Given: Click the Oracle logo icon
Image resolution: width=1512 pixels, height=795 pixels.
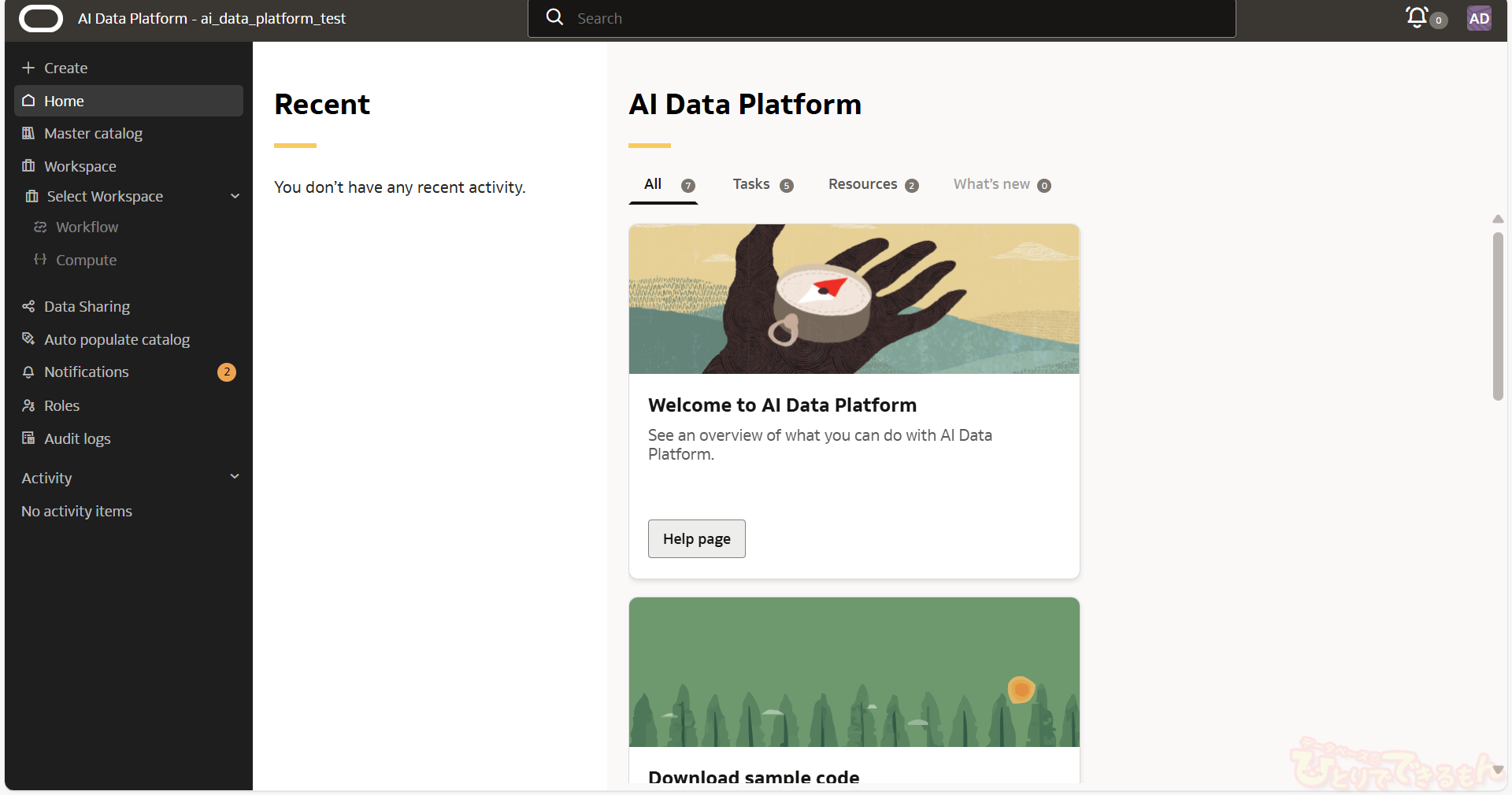Looking at the screenshot, I should (x=41, y=18).
